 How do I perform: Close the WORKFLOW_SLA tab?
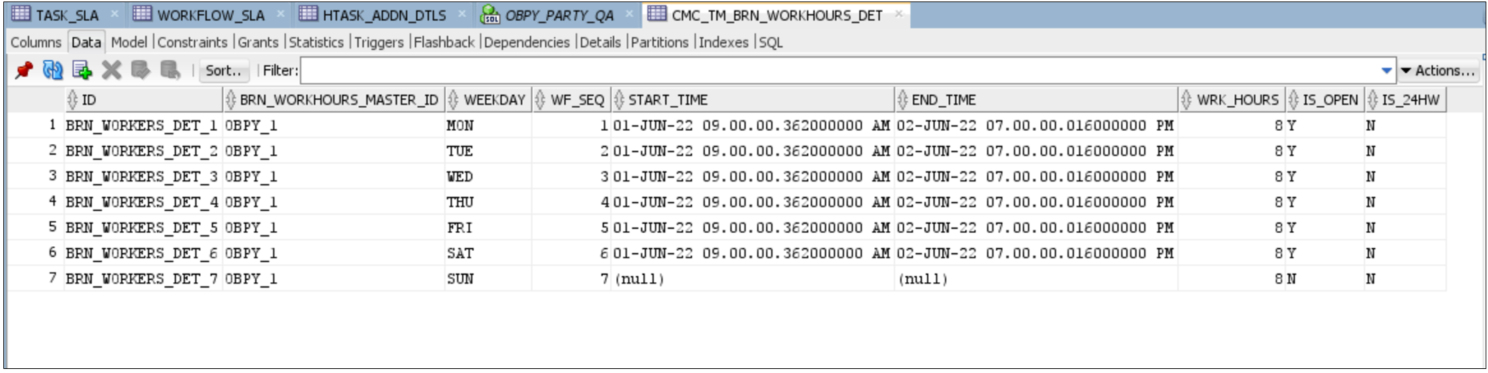(x=280, y=15)
